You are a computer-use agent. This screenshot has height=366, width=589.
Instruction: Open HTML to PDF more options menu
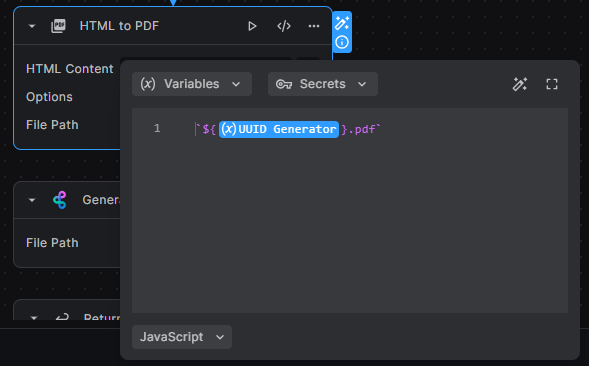(x=314, y=26)
